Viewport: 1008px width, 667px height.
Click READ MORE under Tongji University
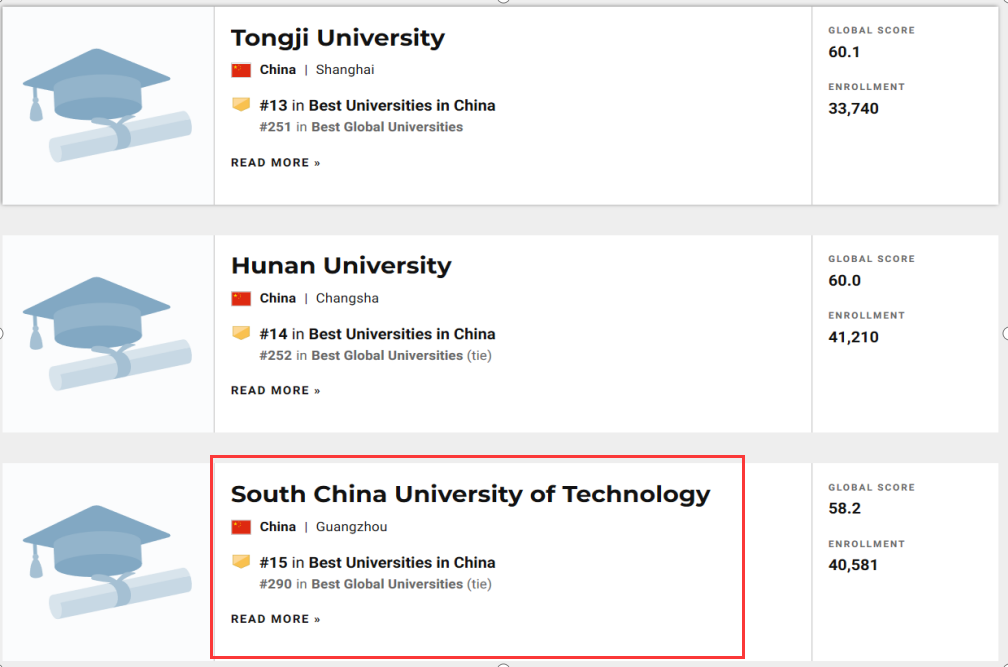coord(275,162)
